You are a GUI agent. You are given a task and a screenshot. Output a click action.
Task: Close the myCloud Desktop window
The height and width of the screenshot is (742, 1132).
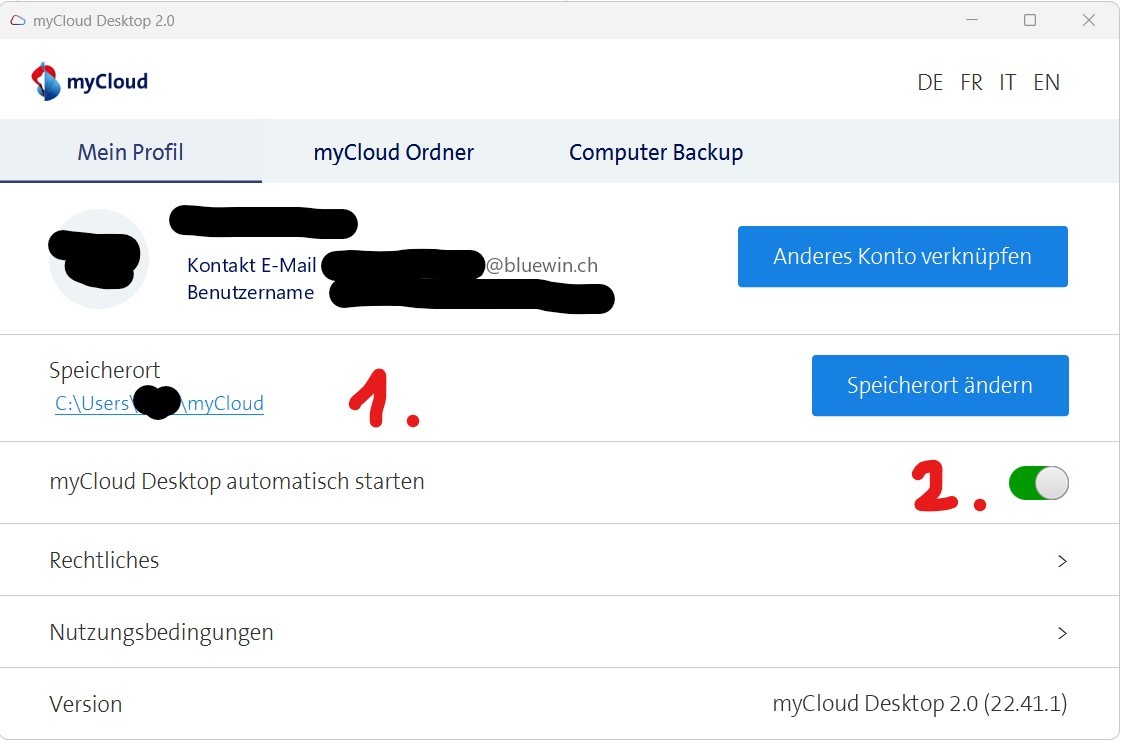1088,20
